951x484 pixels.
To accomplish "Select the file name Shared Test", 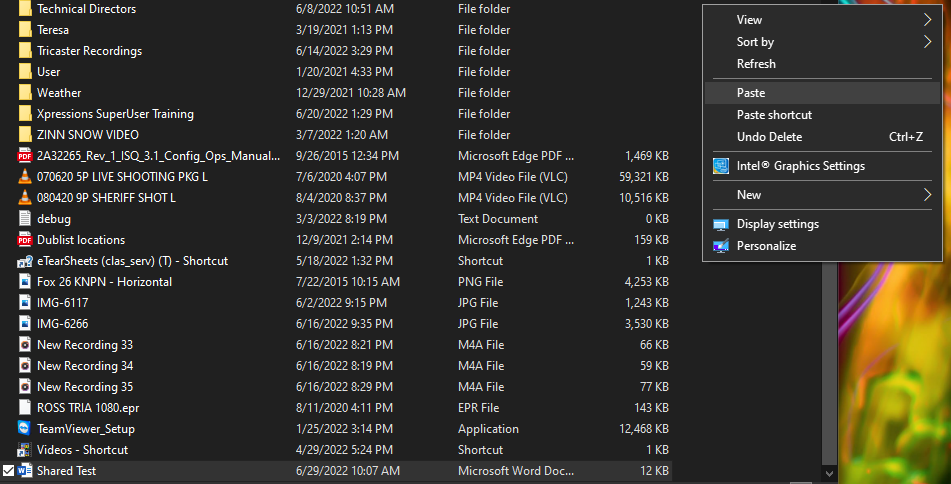I will (x=66, y=471).
